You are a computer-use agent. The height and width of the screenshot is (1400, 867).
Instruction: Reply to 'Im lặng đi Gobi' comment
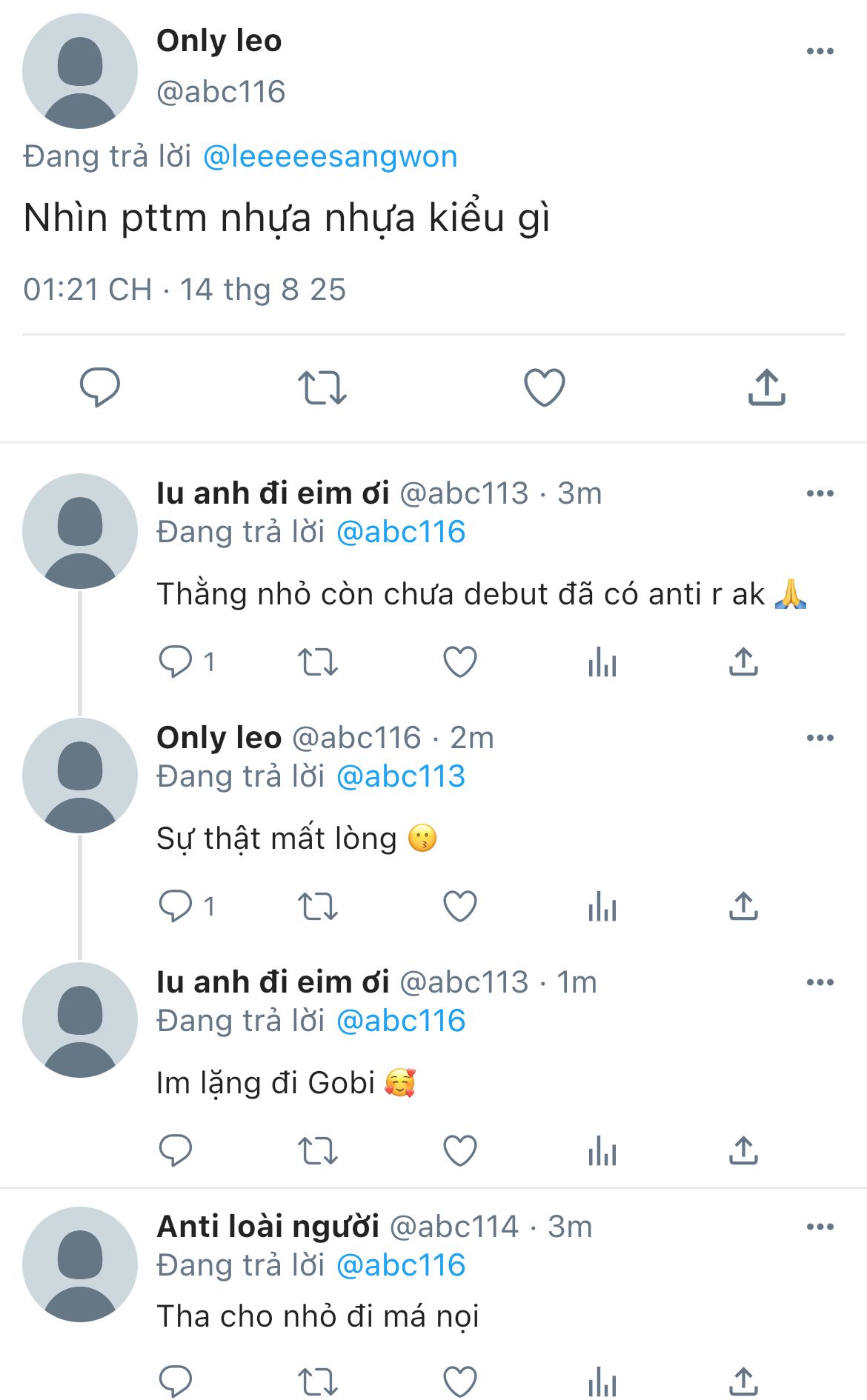(176, 1150)
